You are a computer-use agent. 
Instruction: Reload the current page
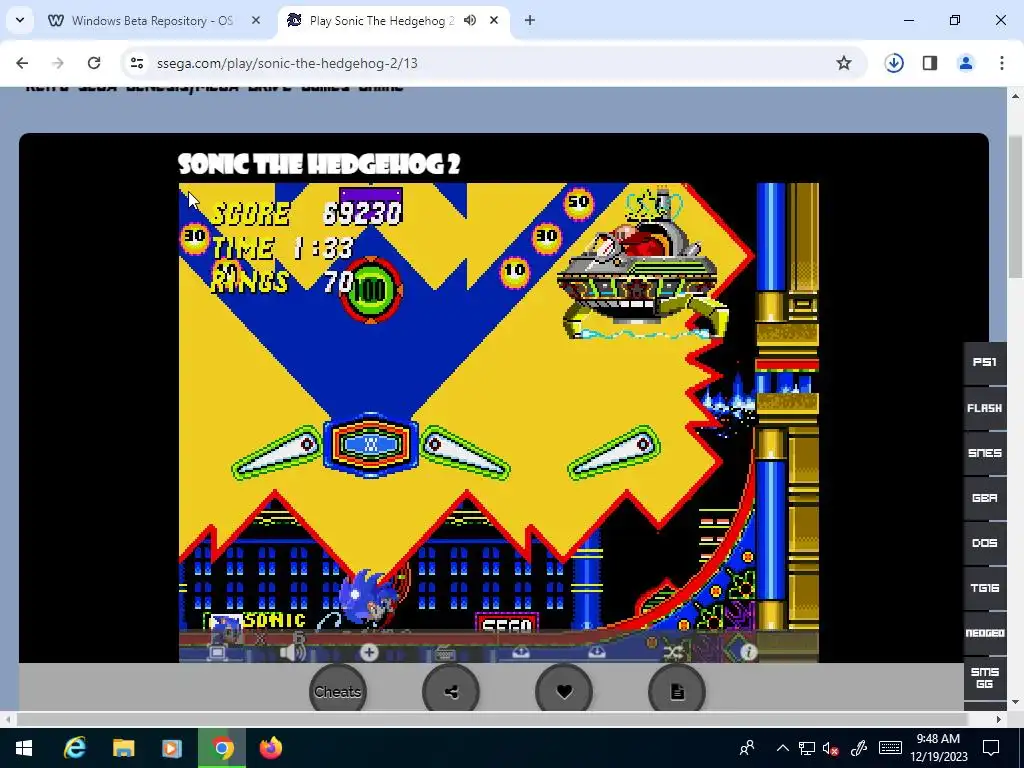pos(94,63)
